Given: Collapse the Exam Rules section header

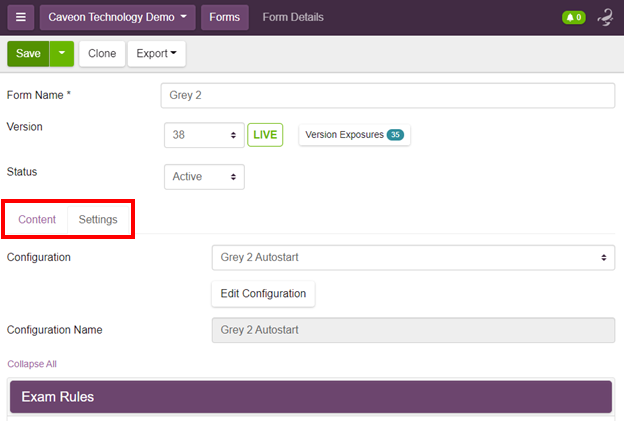Looking at the screenshot, I should coord(311,397).
